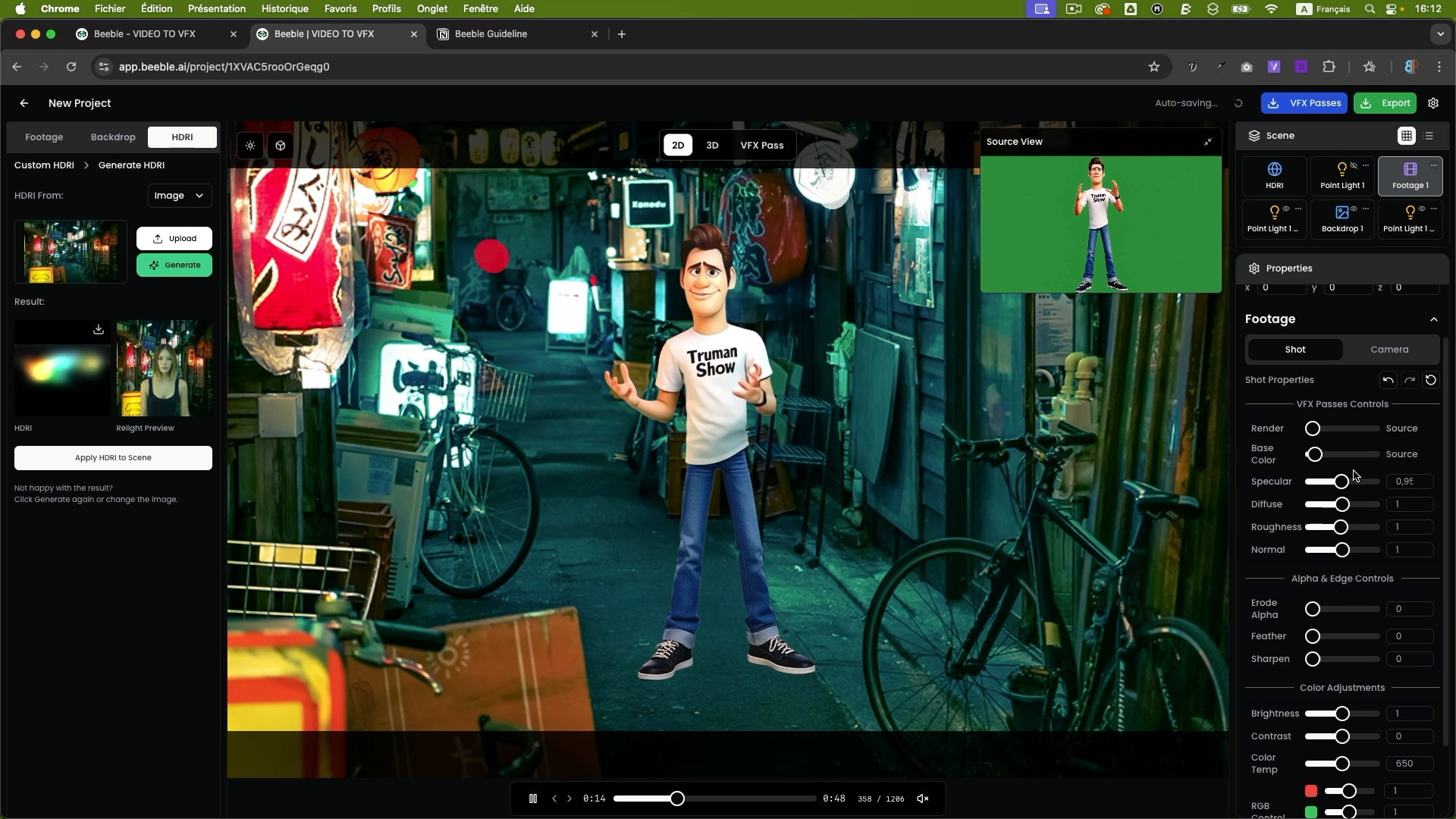Open the HDRI From Image dropdown

[179, 196]
